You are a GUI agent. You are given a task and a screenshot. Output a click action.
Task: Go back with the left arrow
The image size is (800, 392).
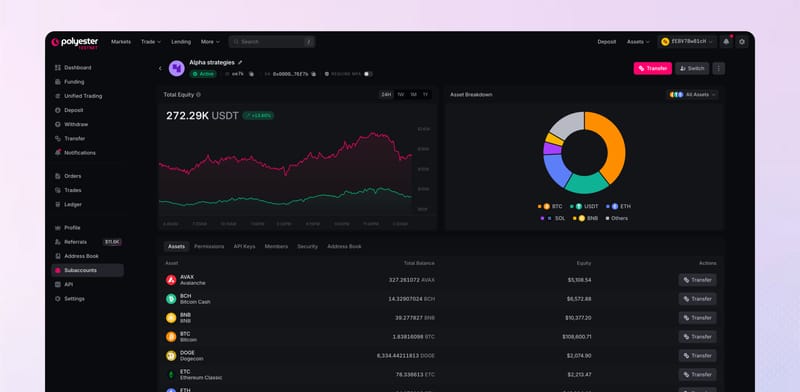tap(160, 68)
